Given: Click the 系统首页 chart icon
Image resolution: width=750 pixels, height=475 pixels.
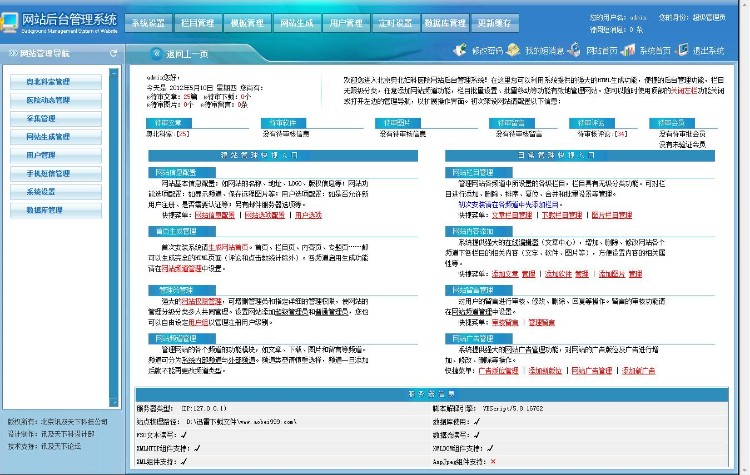Looking at the screenshot, I should point(628,50).
